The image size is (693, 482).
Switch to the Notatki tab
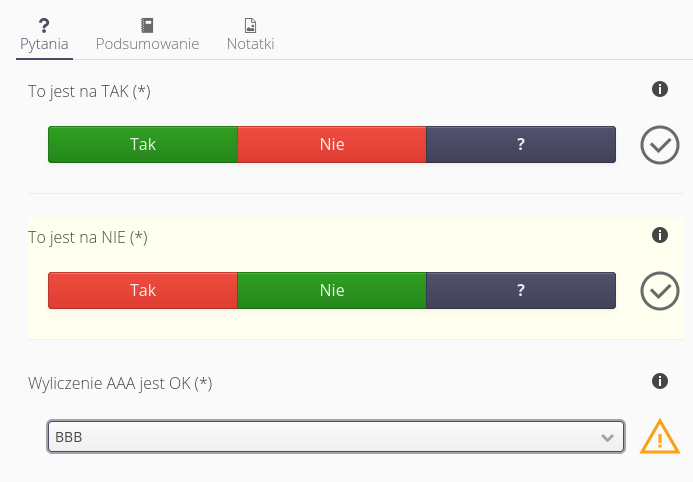click(250, 43)
